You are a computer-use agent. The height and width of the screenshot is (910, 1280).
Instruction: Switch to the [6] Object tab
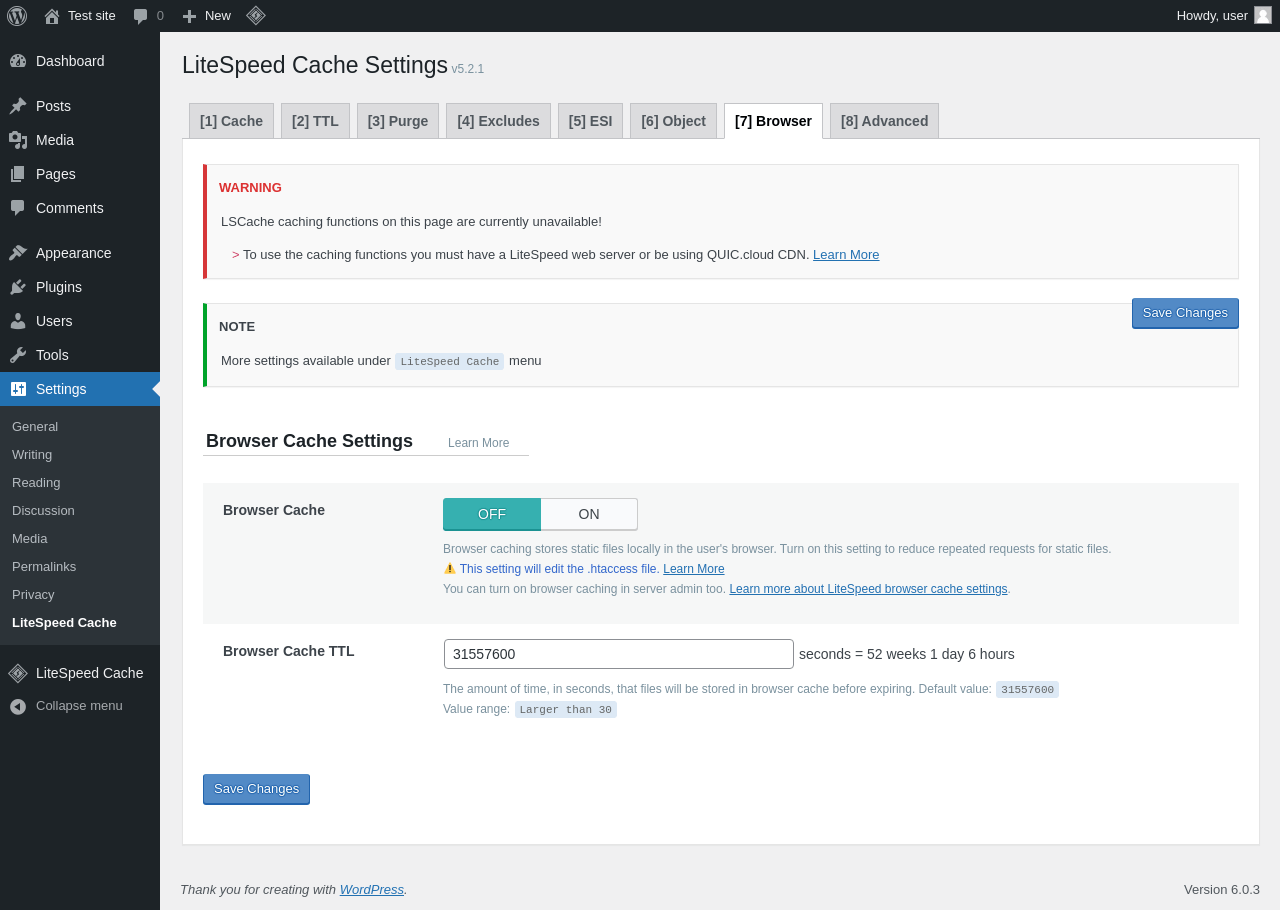coord(673,121)
